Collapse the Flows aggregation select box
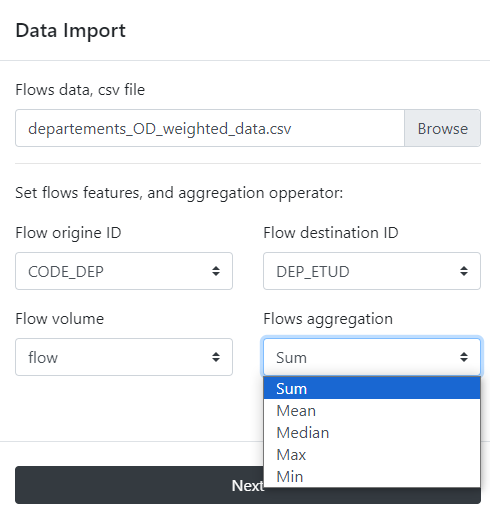The image size is (490, 512). pyautogui.click(x=372, y=357)
